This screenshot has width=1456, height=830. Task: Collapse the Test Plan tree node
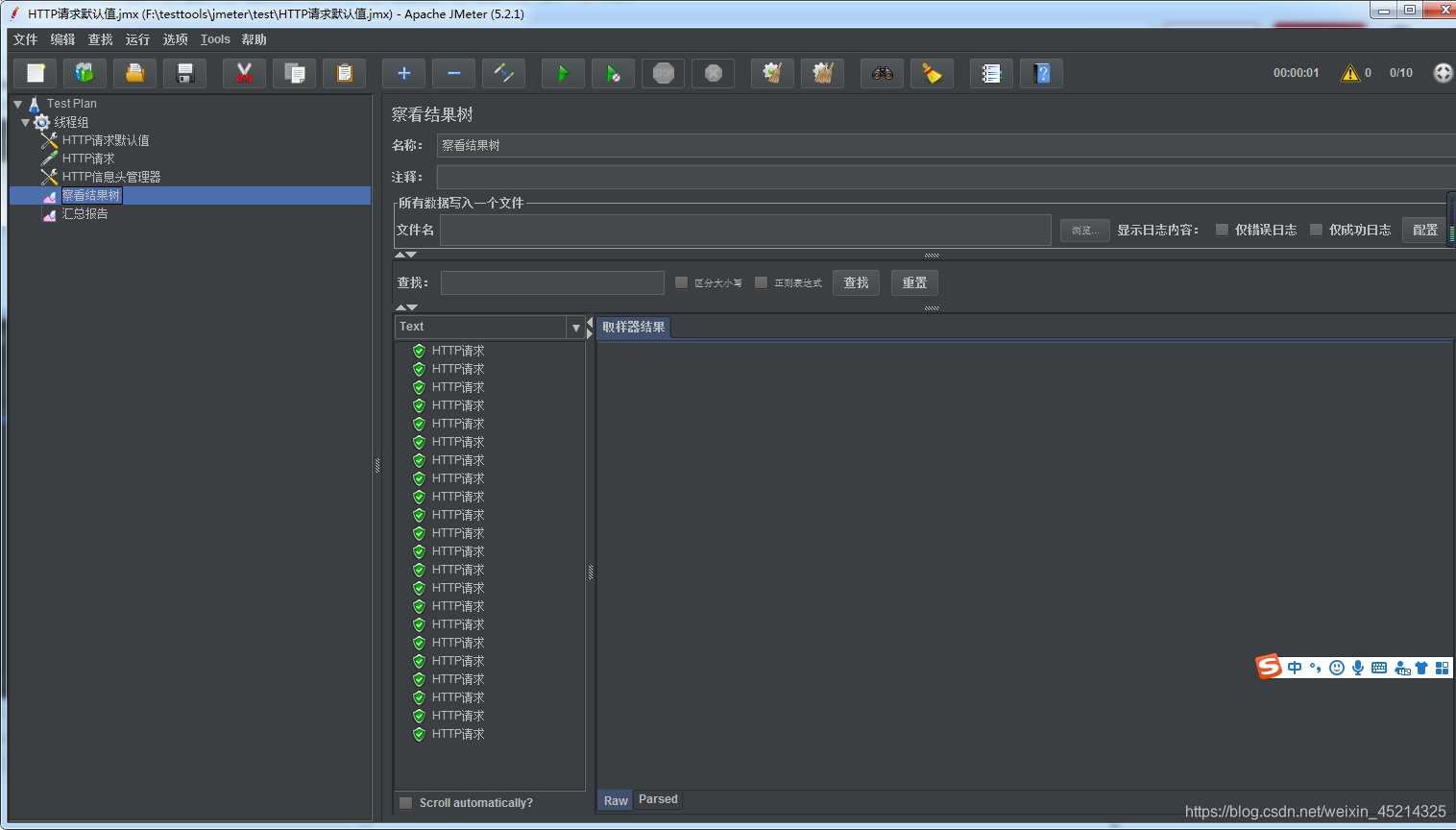17,104
